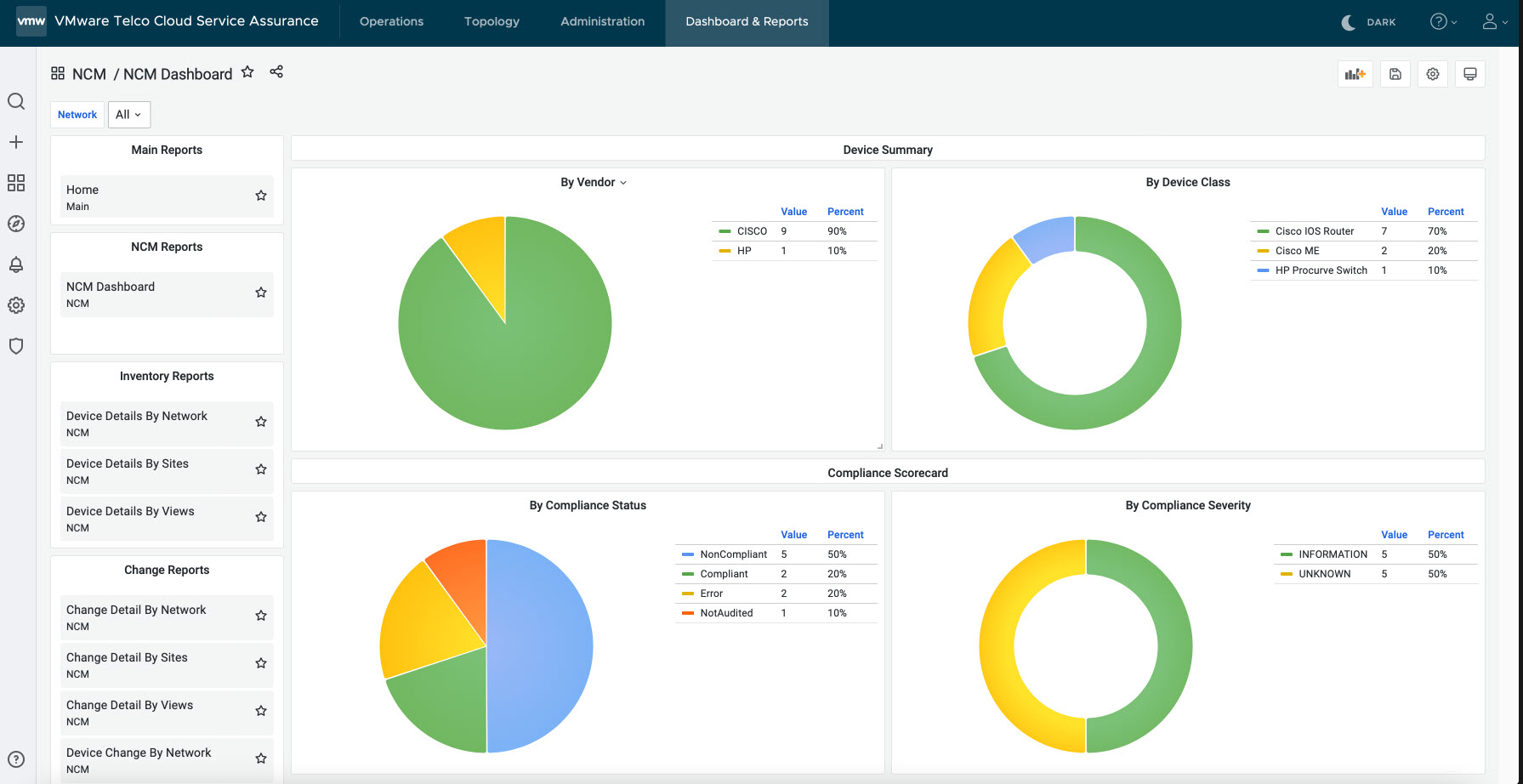
Task: Open configuration gear icon in left sidebar
Action: tap(16, 305)
